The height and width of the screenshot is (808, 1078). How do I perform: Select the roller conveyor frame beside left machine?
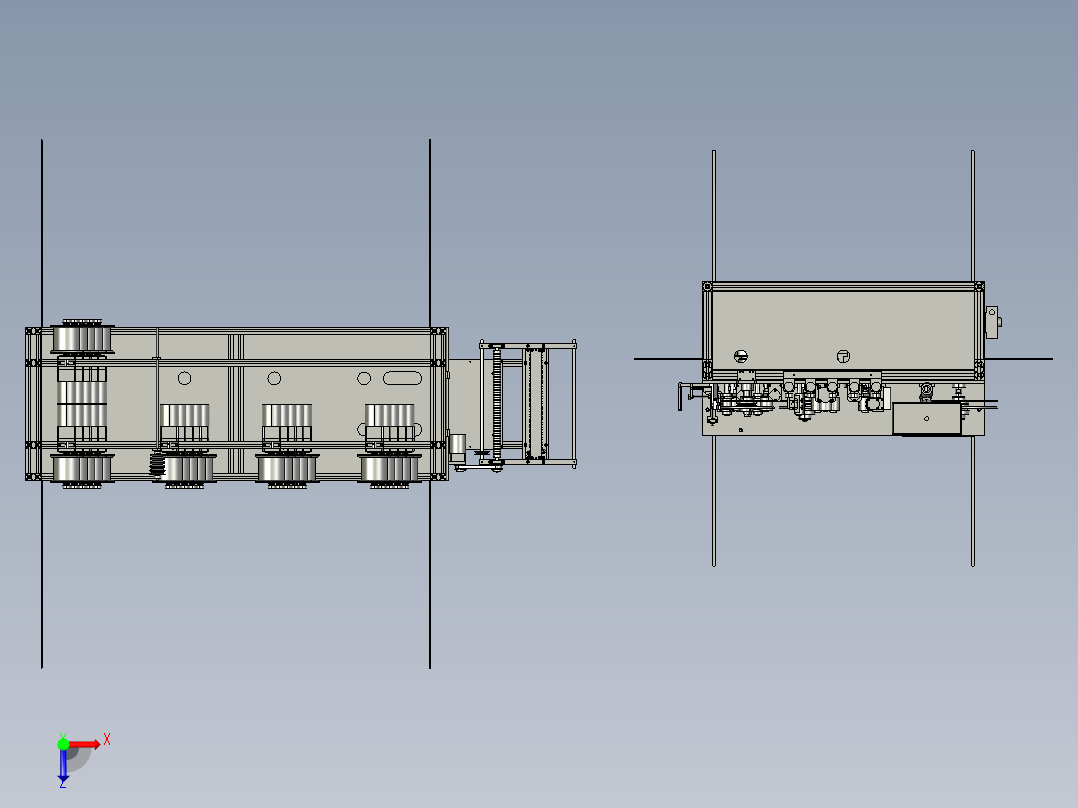pos(527,404)
